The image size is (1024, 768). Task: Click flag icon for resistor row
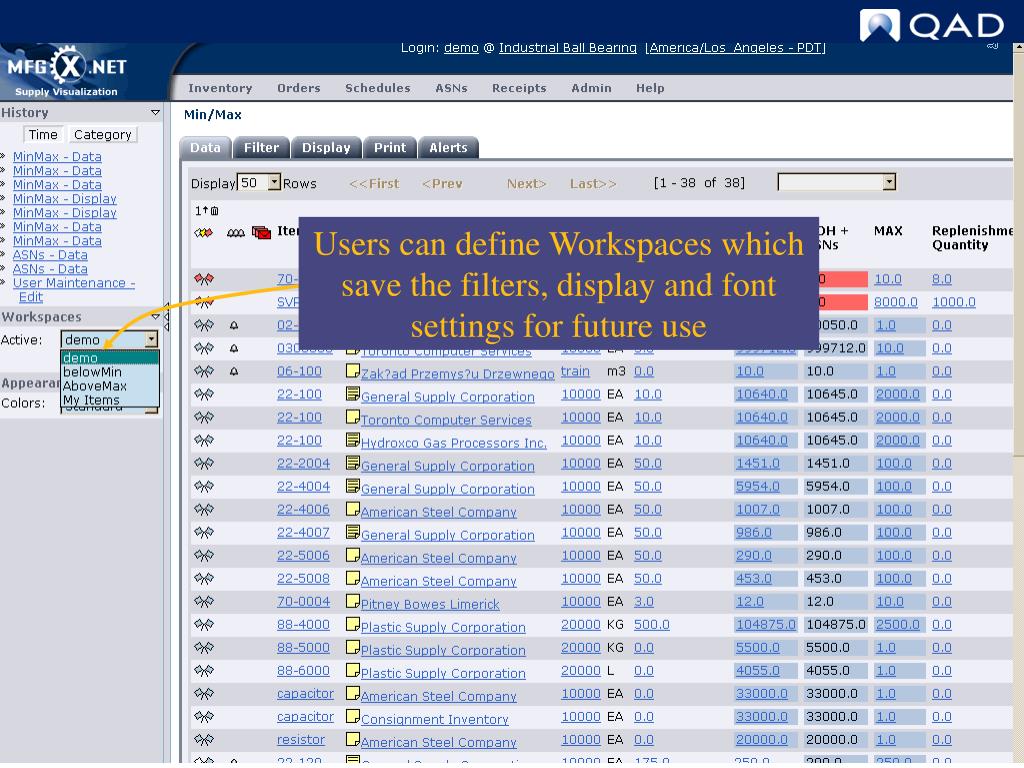204,740
